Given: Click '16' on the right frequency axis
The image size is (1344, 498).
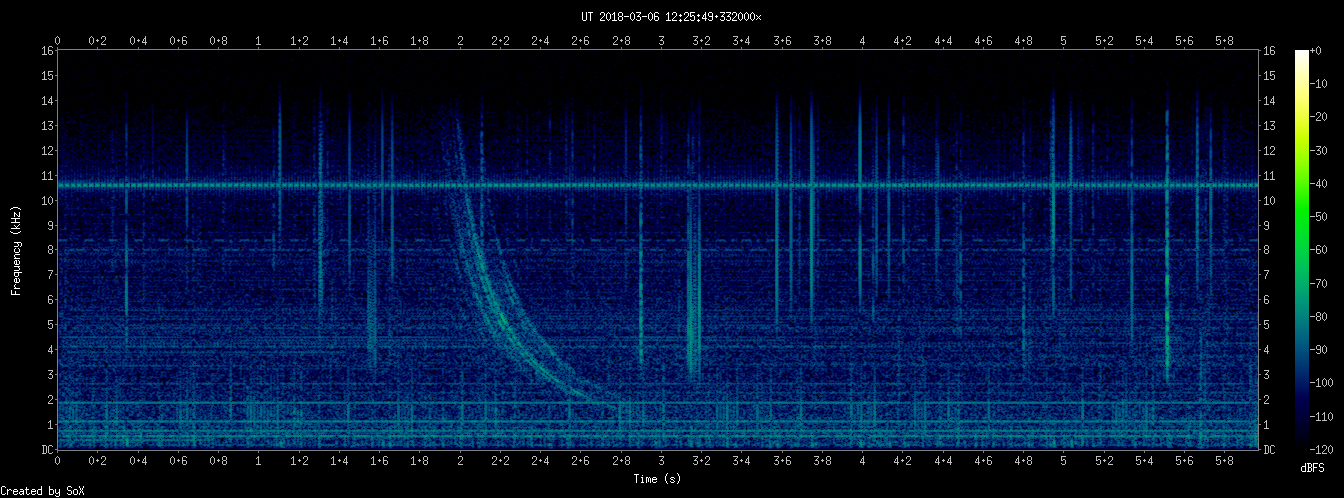Looking at the screenshot, I should (x=1269, y=51).
